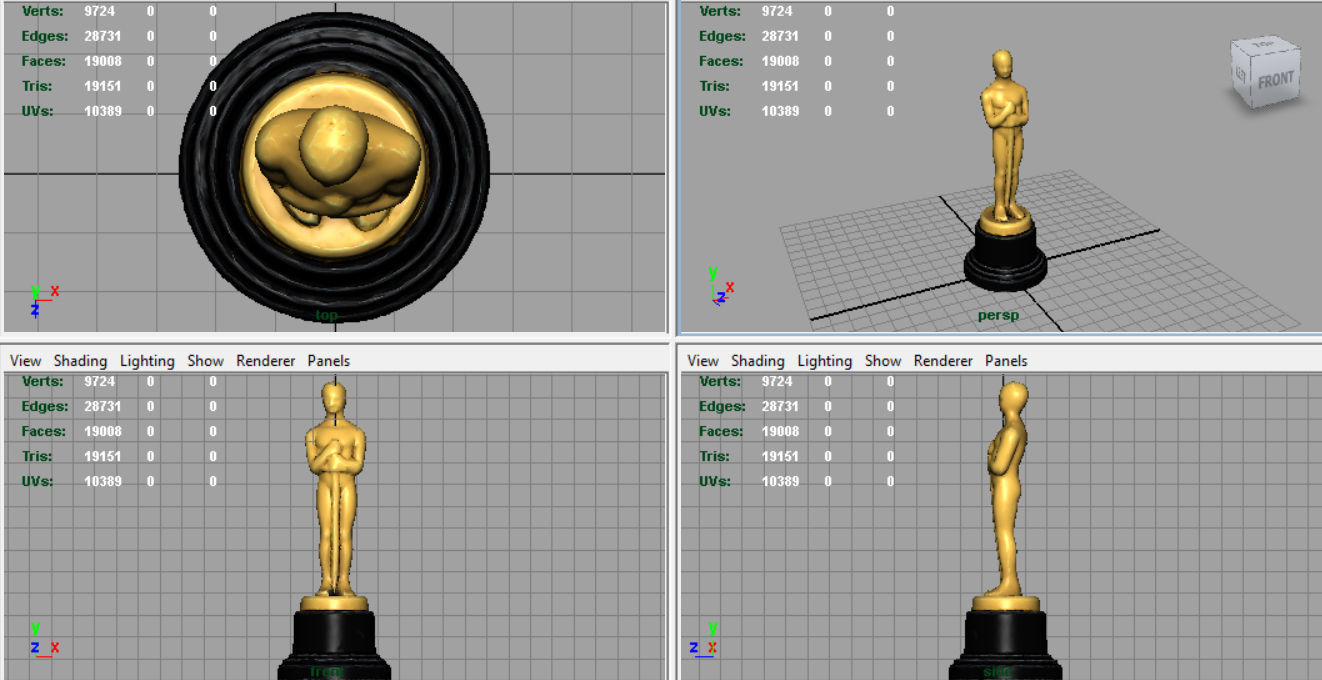Click the FRONT face of the view cube
This screenshot has height=680, width=1322.
(1276, 81)
